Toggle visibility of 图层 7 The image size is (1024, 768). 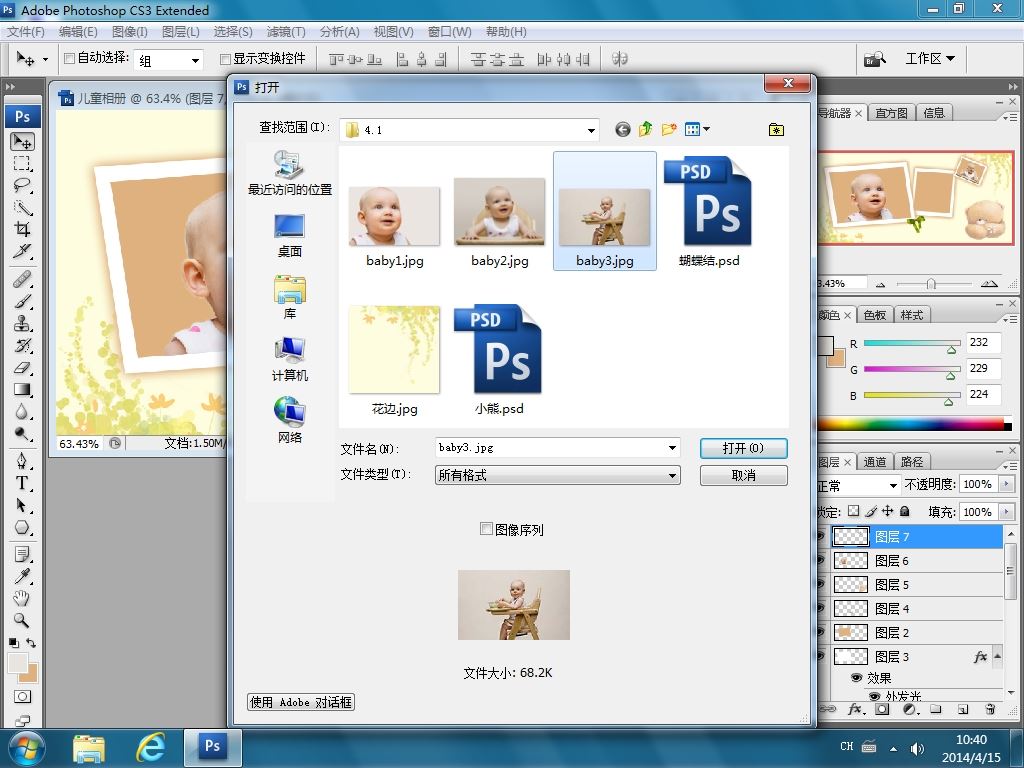tap(822, 536)
